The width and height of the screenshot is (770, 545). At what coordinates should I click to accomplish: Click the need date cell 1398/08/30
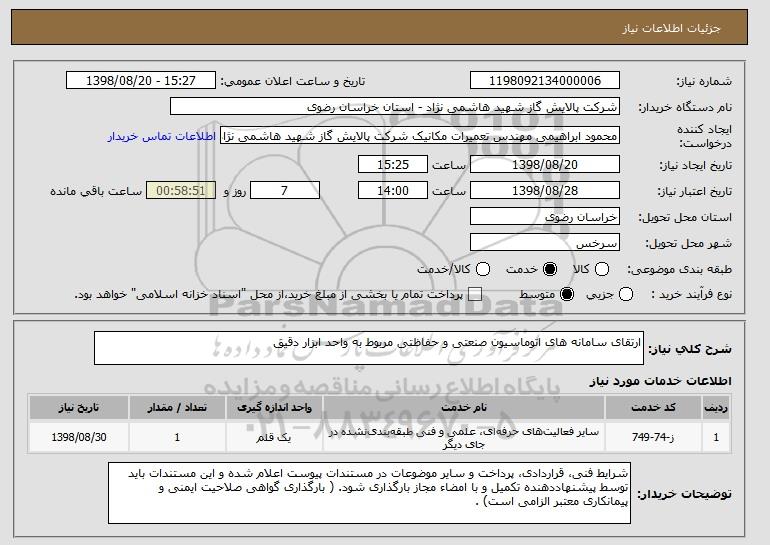pos(79,437)
